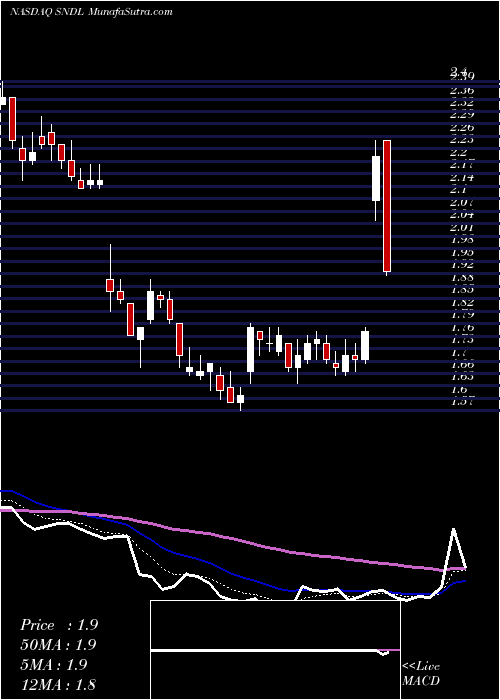Viewport: 500px width, 700px height.
Task: Click the 1.92 price axis label
Action: click(462, 265)
